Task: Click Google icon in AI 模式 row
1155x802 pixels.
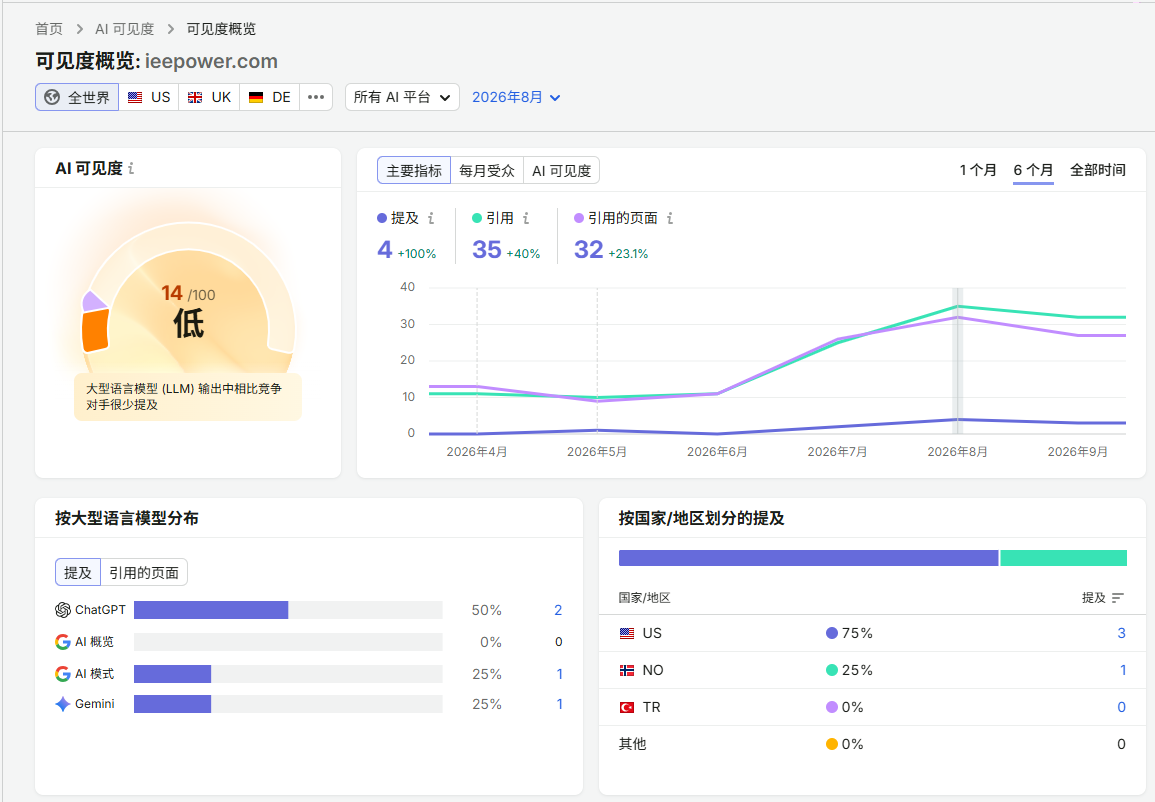Action: pos(63,674)
